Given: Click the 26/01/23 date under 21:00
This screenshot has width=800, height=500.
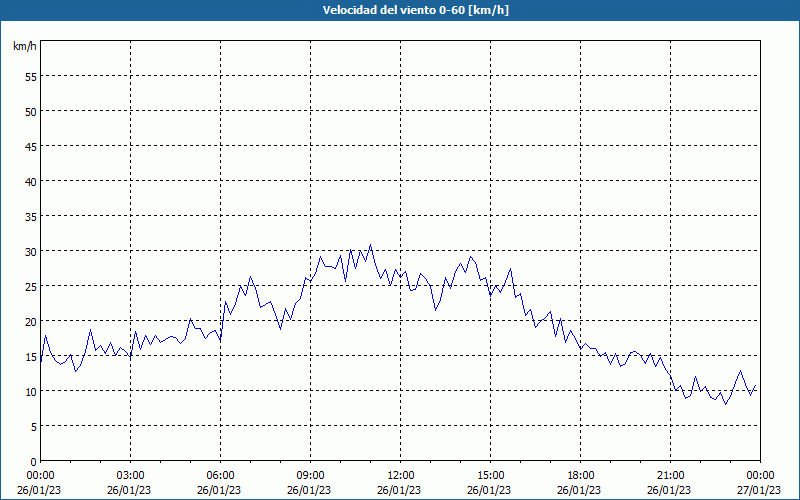Looking at the screenshot, I should point(669,490).
